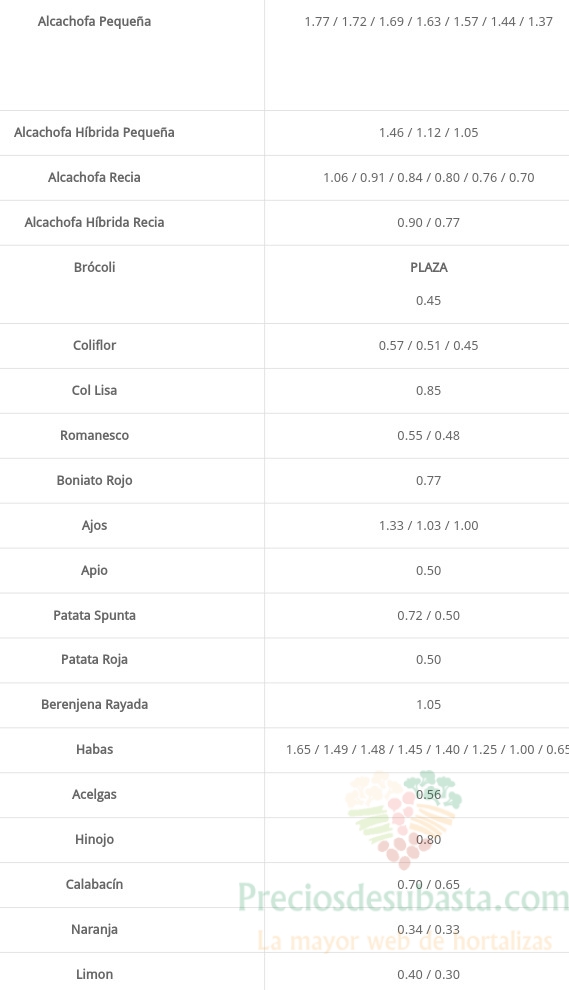Click the vegetable heart watermark logo
The width and height of the screenshot is (569, 990).
(404, 819)
